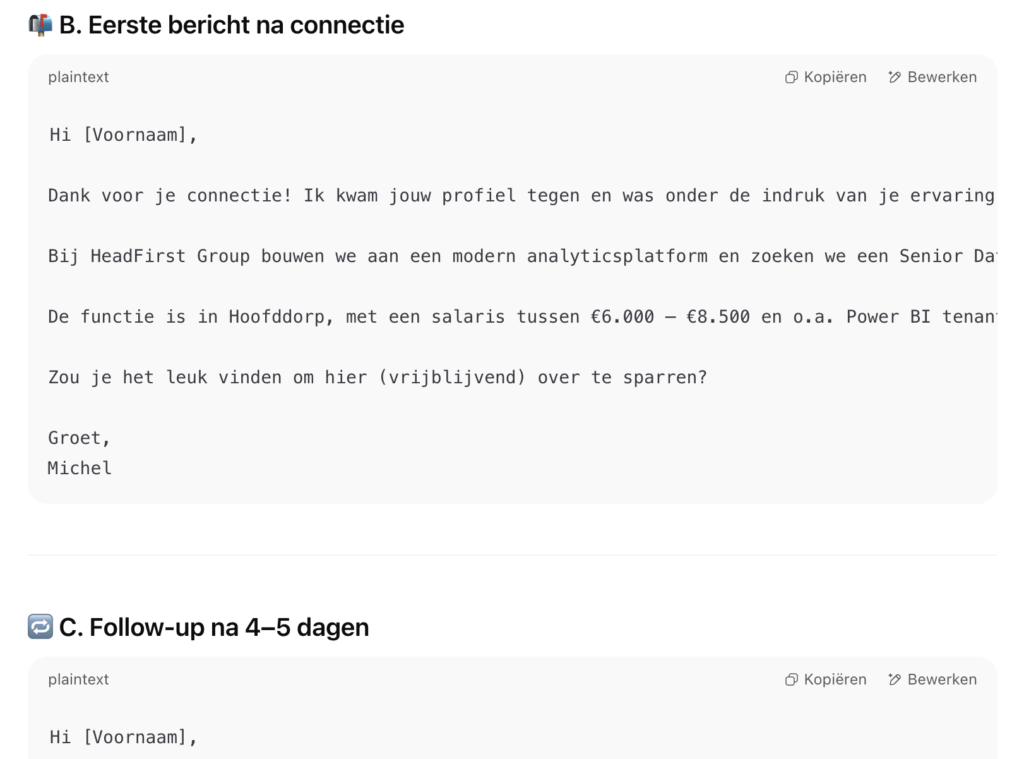
Task: Click the line "Zou je het leuk vinden"
Action: point(377,378)
